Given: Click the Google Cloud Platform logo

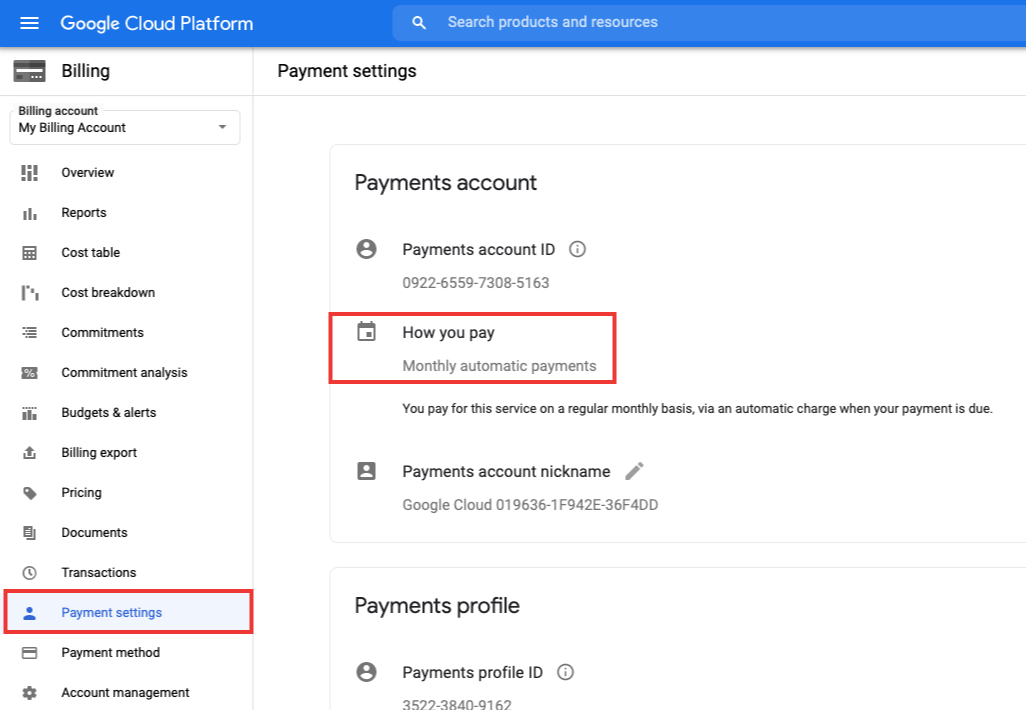Looking at the screenshot, I should (157, 24).
